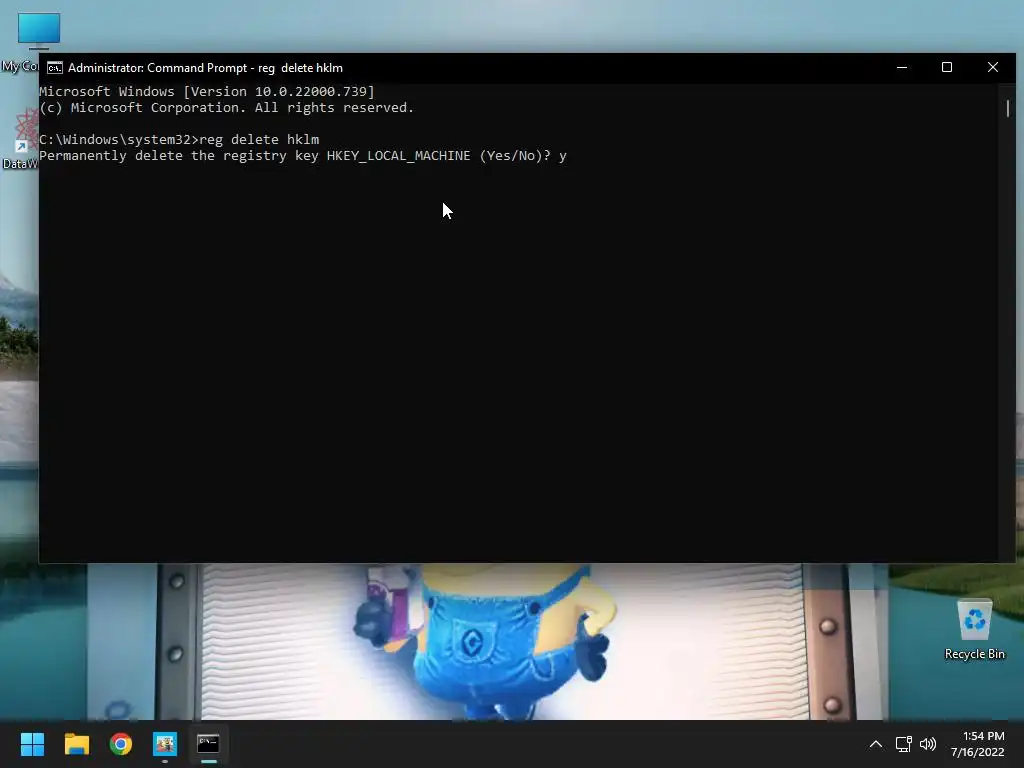Viewport: 1024px width, 768px height.
Task: Click the Command Prompt vertical scrollbar thumb
Action: 1008,108
